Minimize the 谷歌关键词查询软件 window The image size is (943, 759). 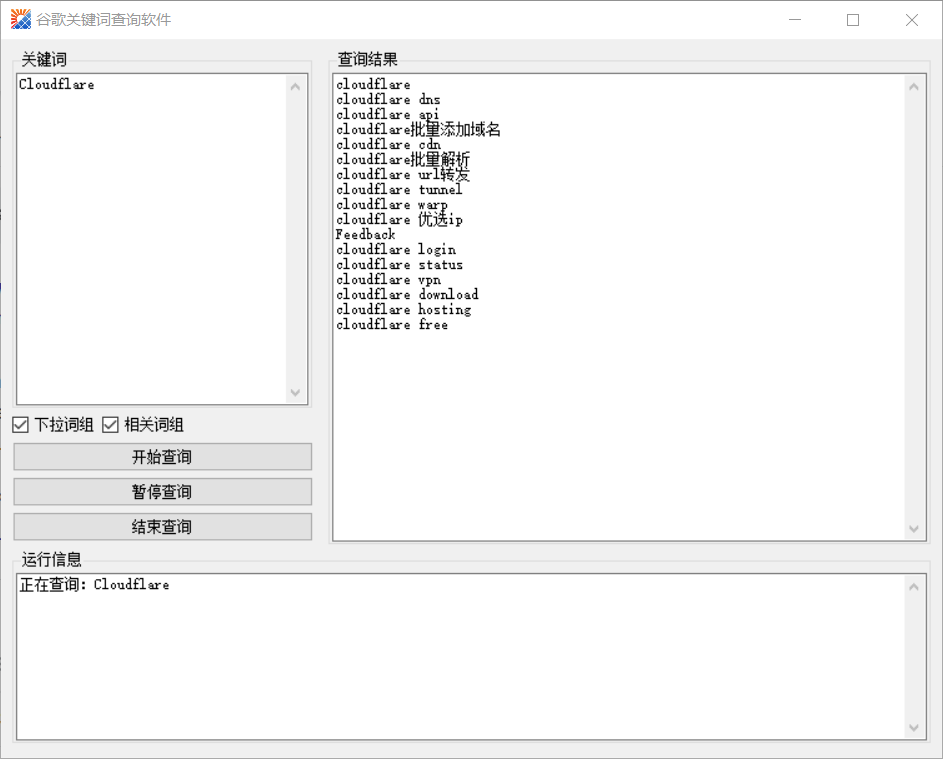click(795, 20)
